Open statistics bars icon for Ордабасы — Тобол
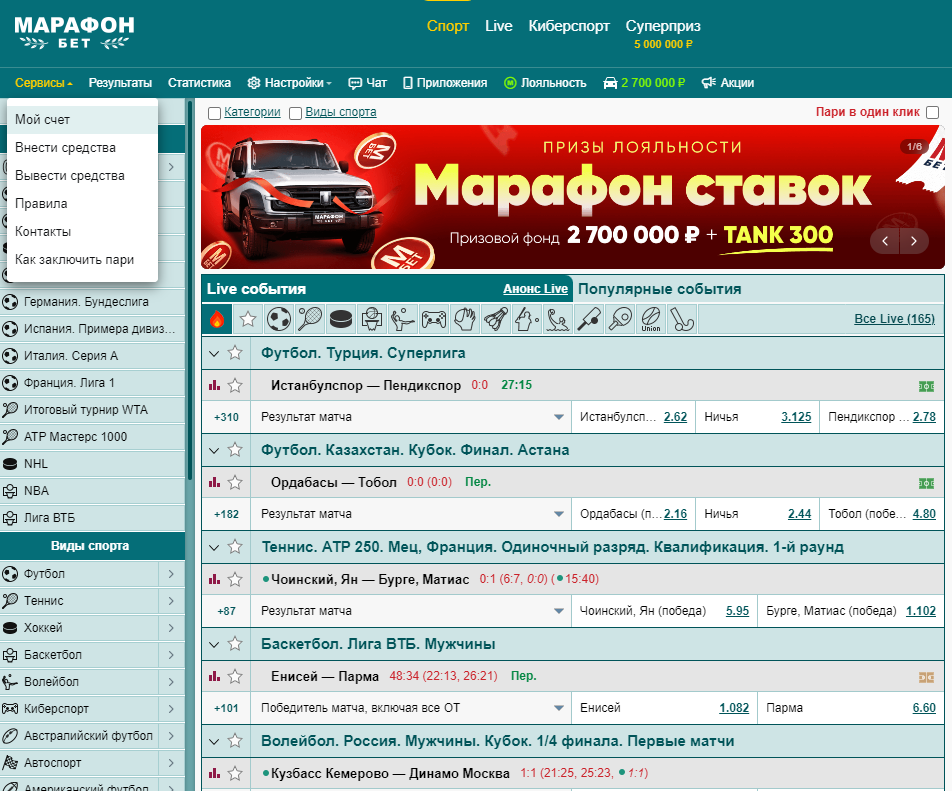The height and width of the screenshot is (791, 952). pyautogui.click(x=214, y=483)
